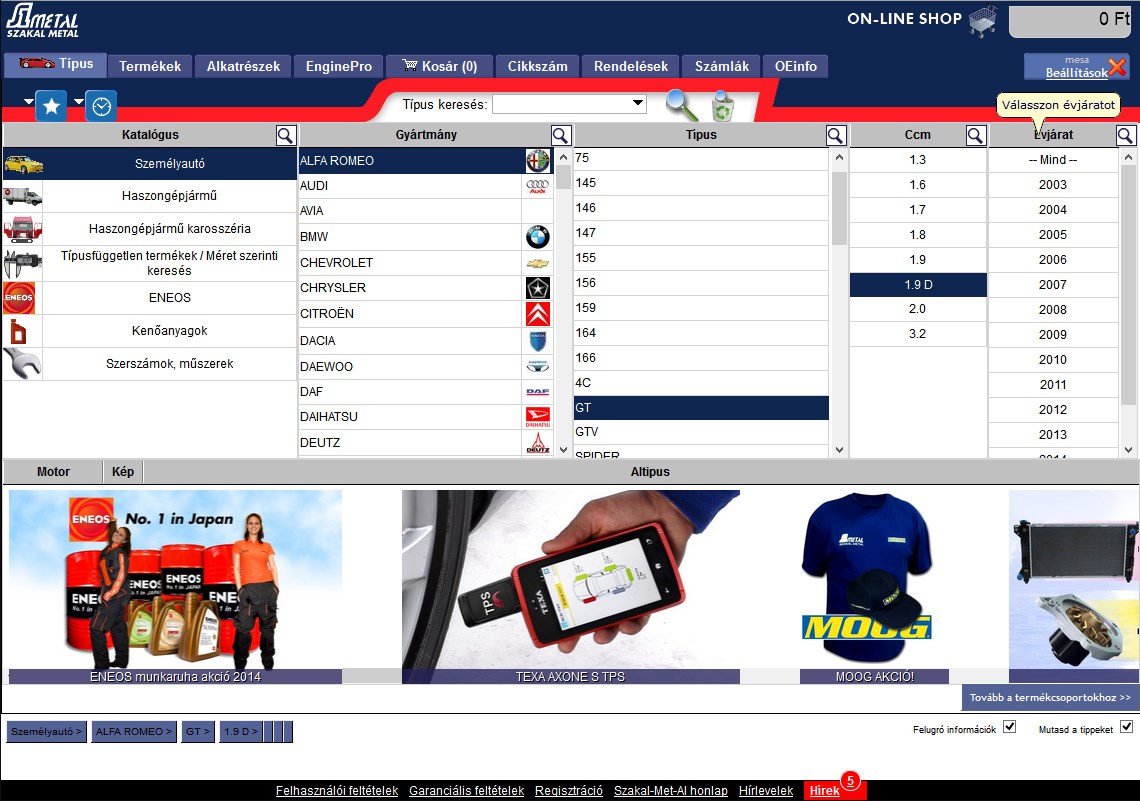Open the Cikkszám tab

(537, 66)
